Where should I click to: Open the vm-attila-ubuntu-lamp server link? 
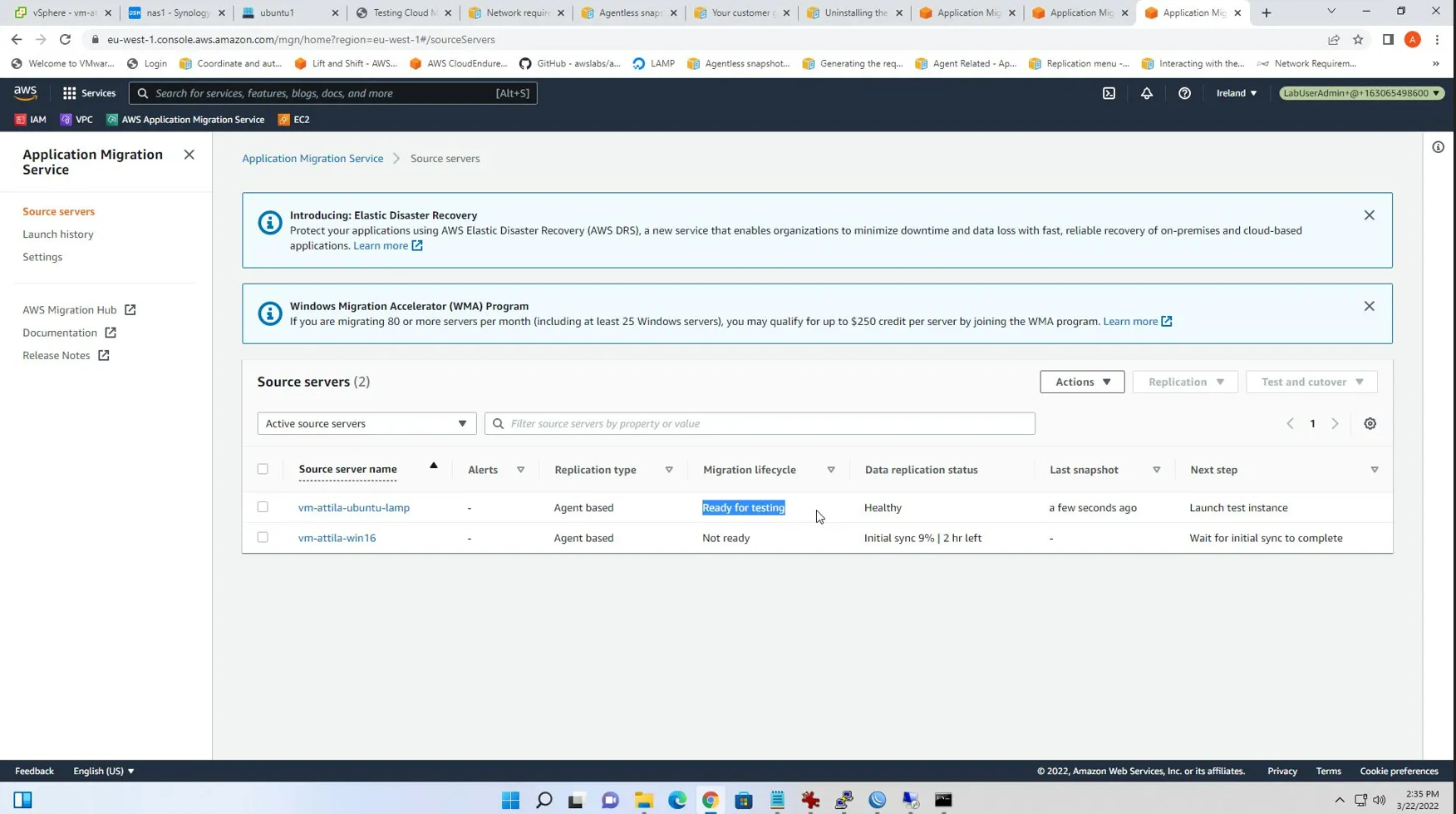click(x=354, y=507)
